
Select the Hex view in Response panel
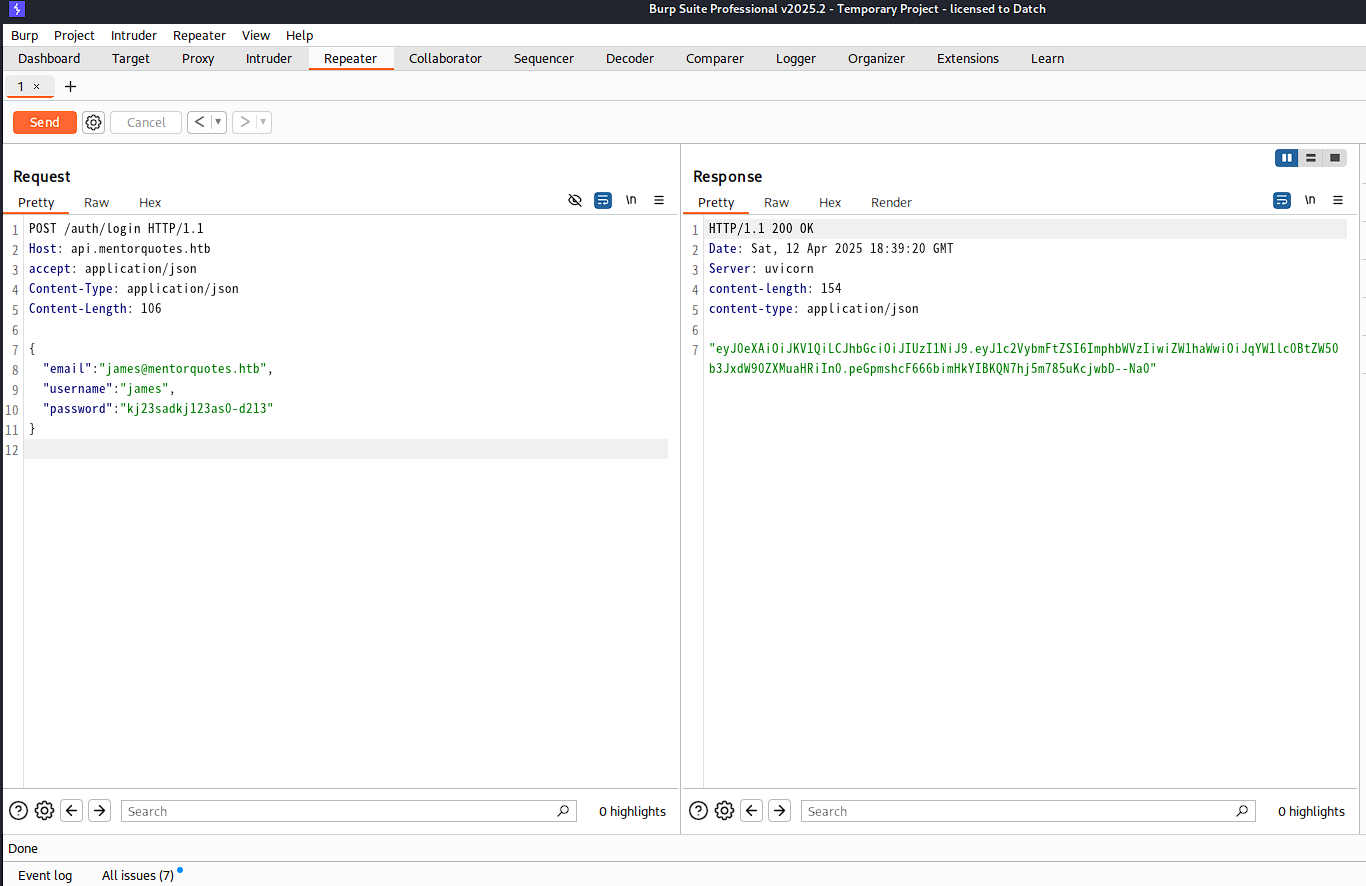830,202
